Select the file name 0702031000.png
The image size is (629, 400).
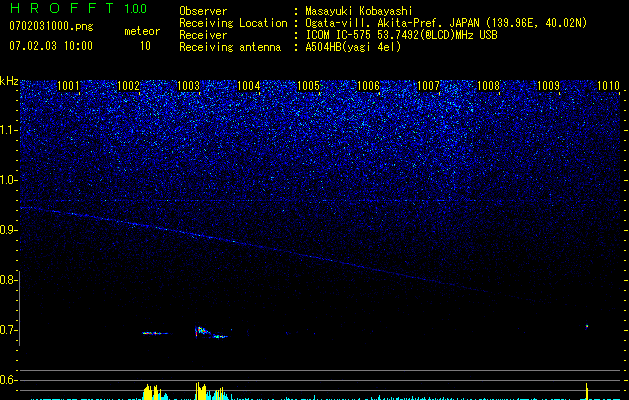coord(51,27)
